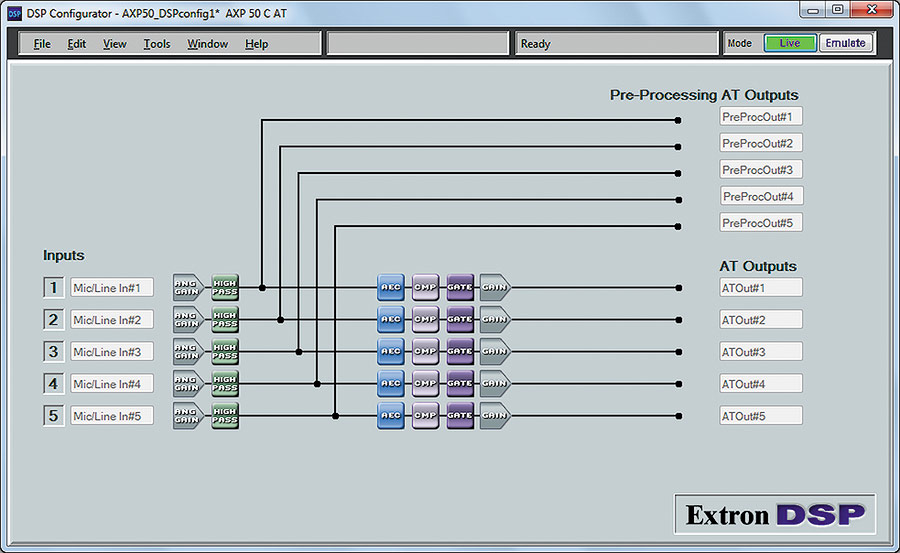Open the Tools menu
The width and height of the screenshot is (900, 553).
coord(157,44)
